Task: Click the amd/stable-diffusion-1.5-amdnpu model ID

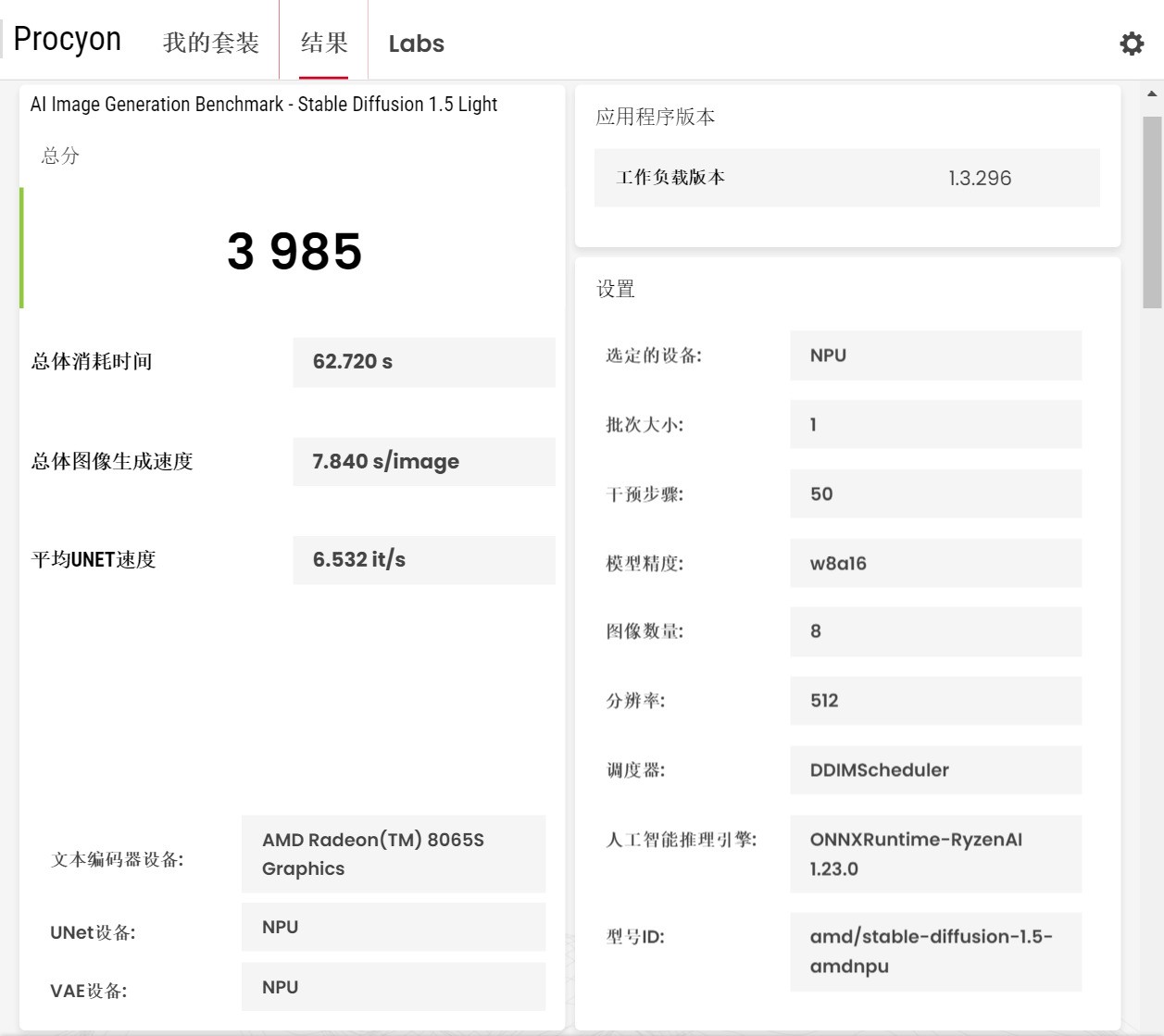Action: tap(935, 952)
